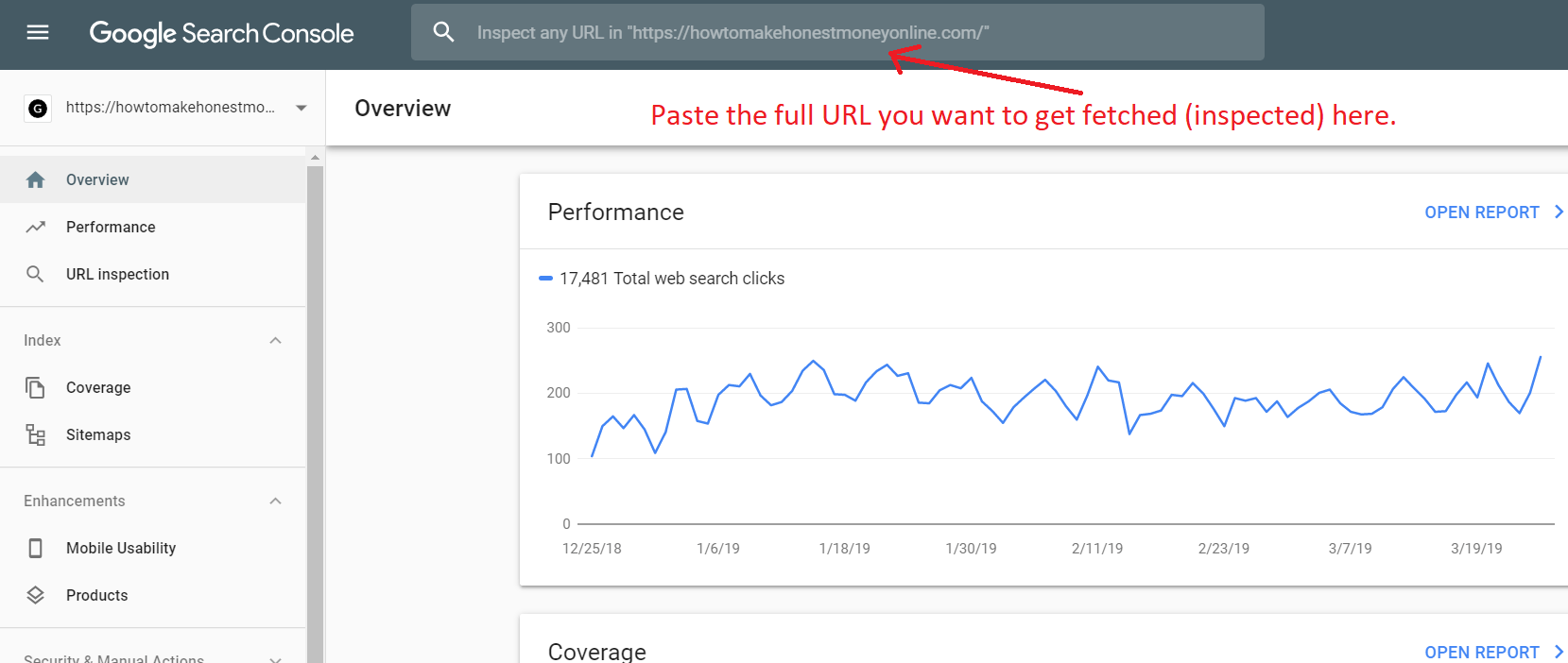Select the Overview menu item
Screen dimensions: 1568x663
click(x=153, y=179)
